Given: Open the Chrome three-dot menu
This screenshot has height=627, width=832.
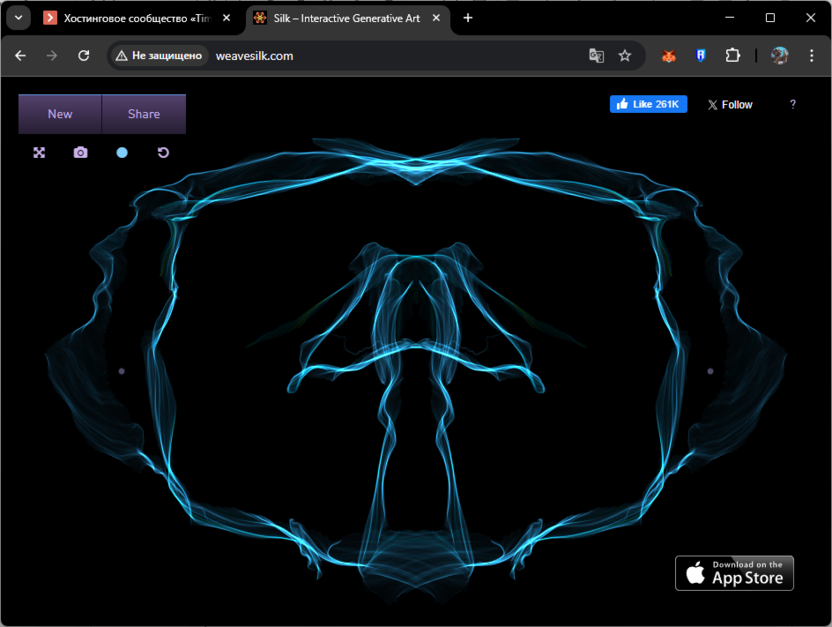Looking at the screenshot, I should [x=811, y=56].
